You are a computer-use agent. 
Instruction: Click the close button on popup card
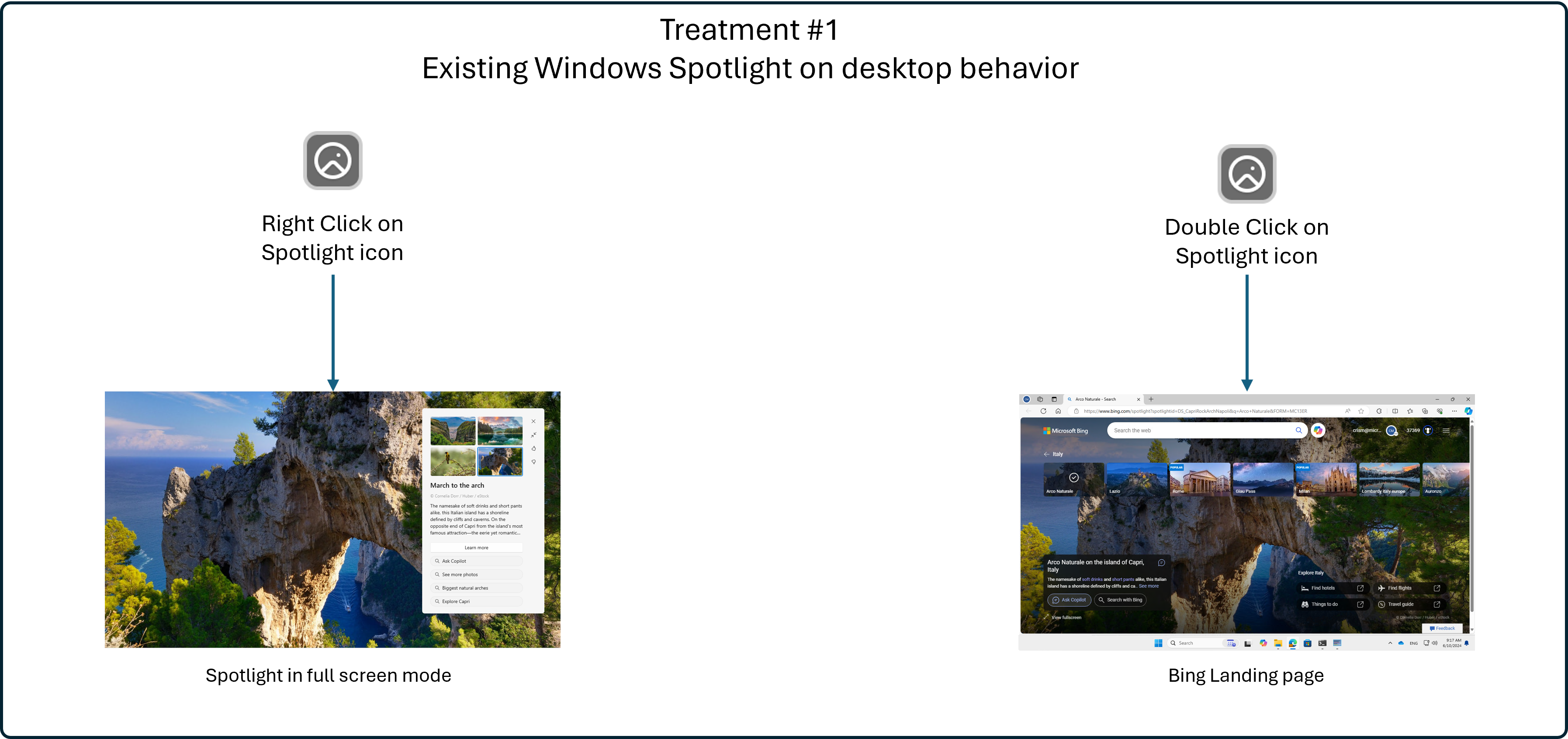click(x=534, y=421)
